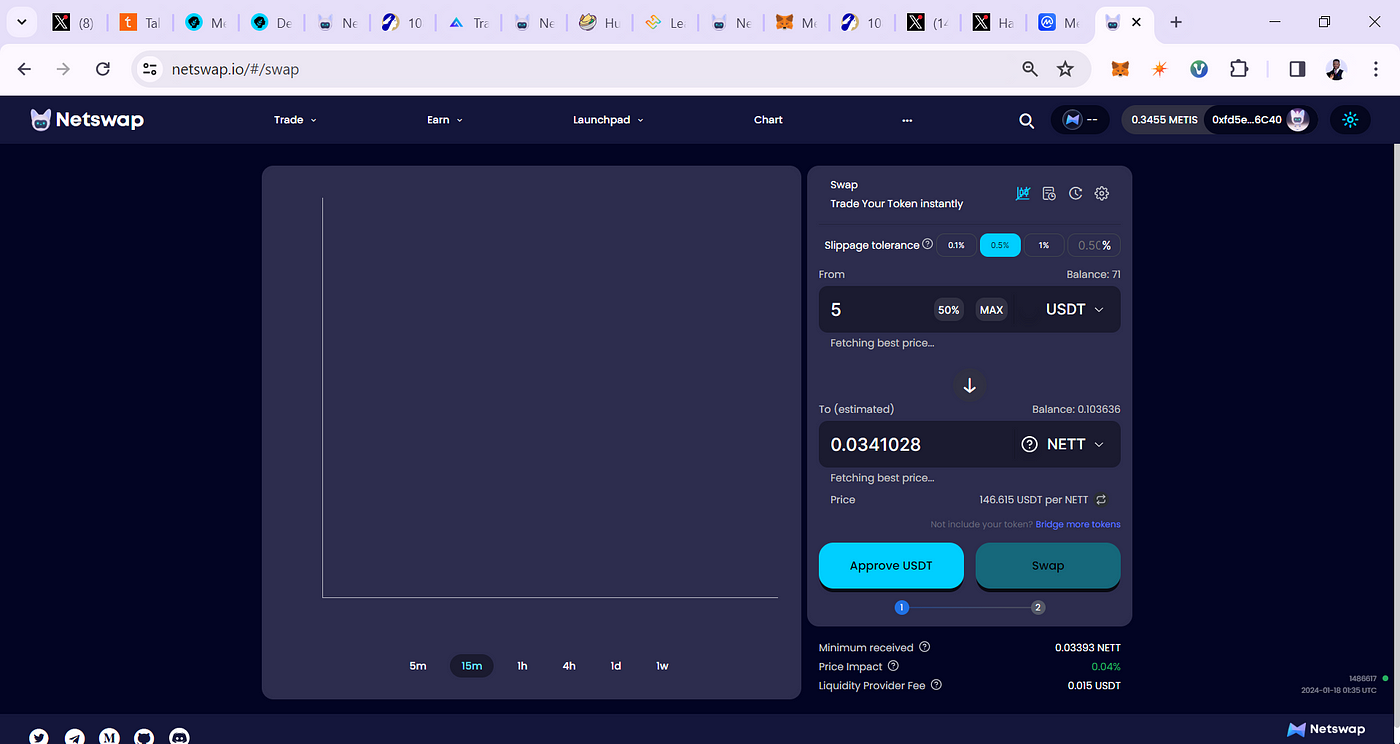
Task: Switch chart timeframe to 1w
Action: (662, 666)
